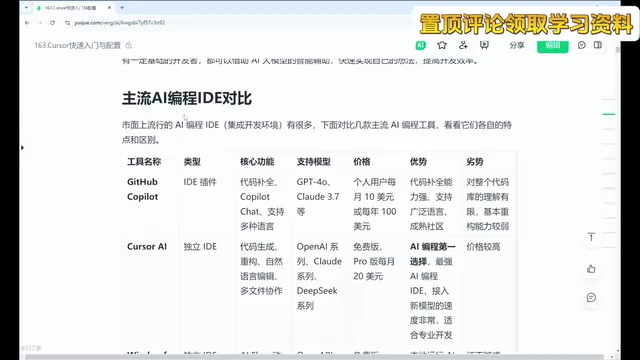Open the floating comment icon on right
Screen dimensions: 640x360
[x=591, y=298]
